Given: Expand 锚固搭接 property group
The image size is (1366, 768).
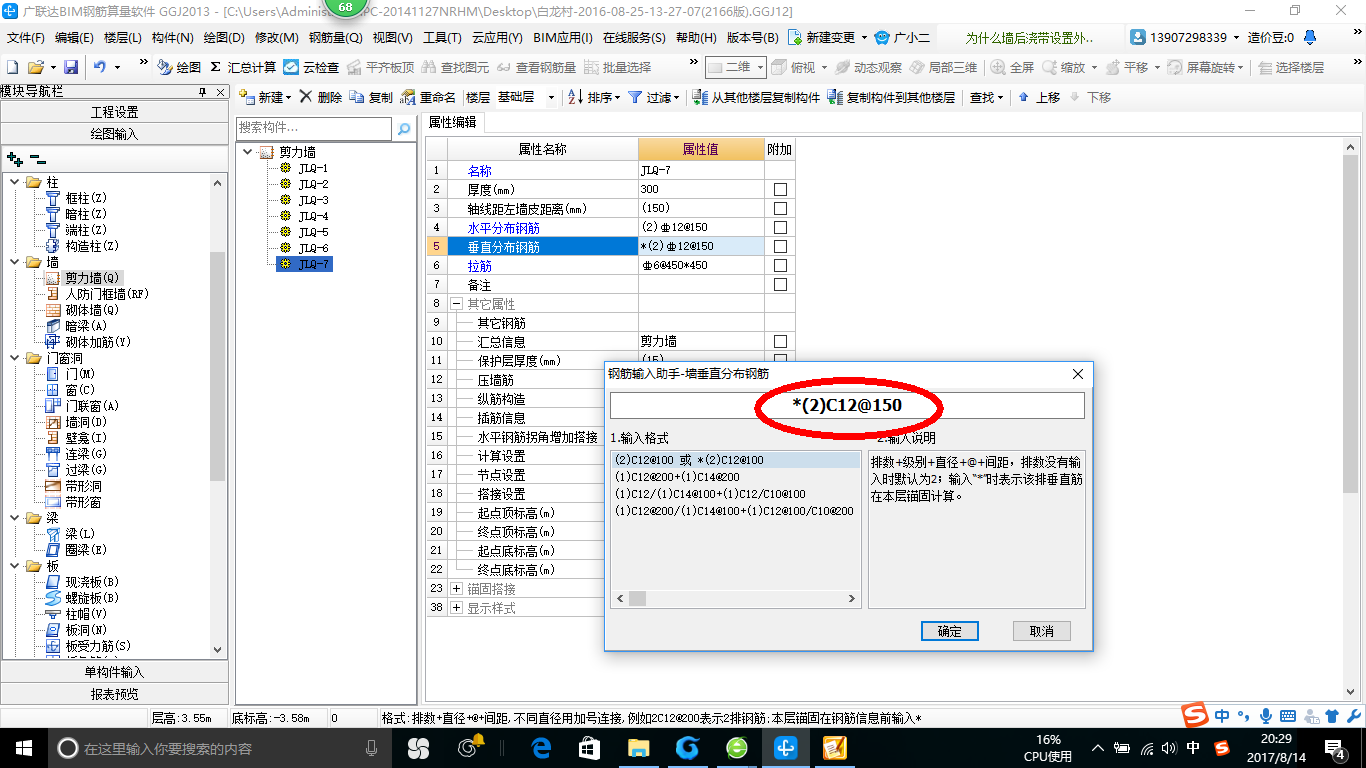Looking at the screenshot, I should [x=457, y=588].
